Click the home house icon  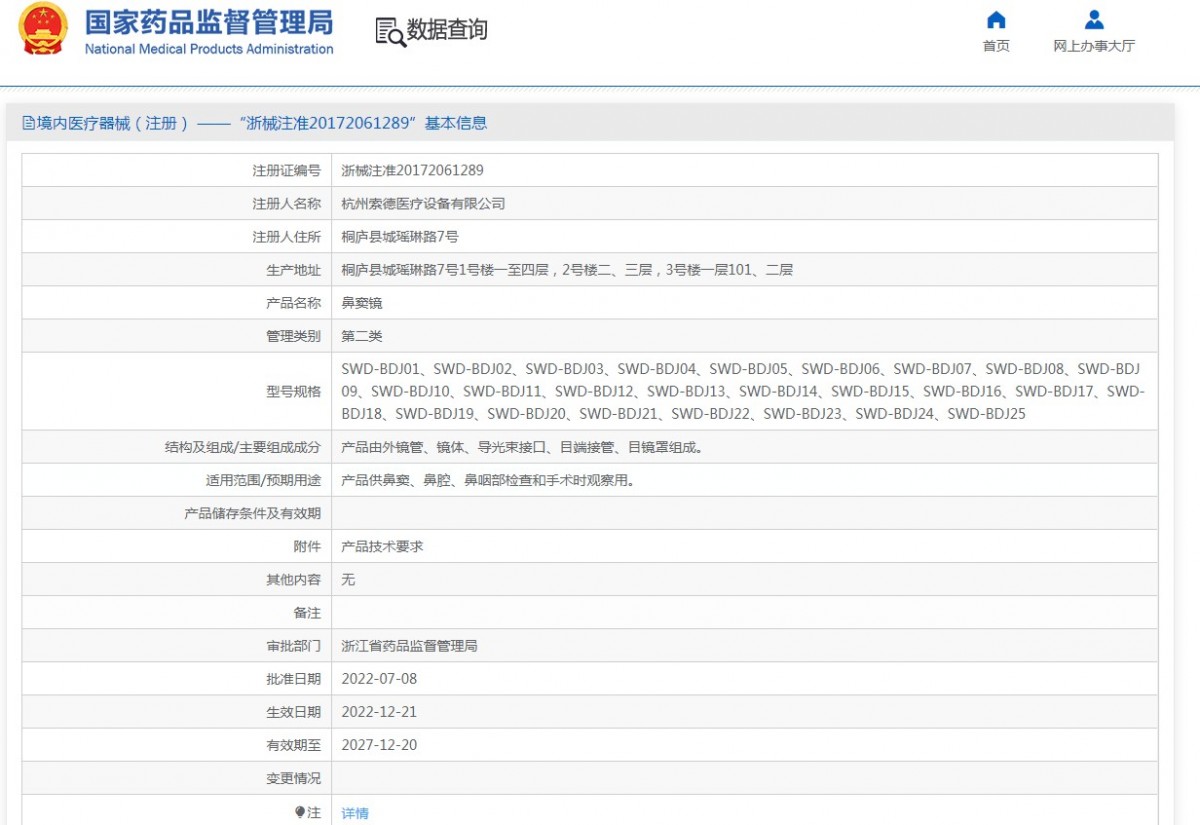996,20
